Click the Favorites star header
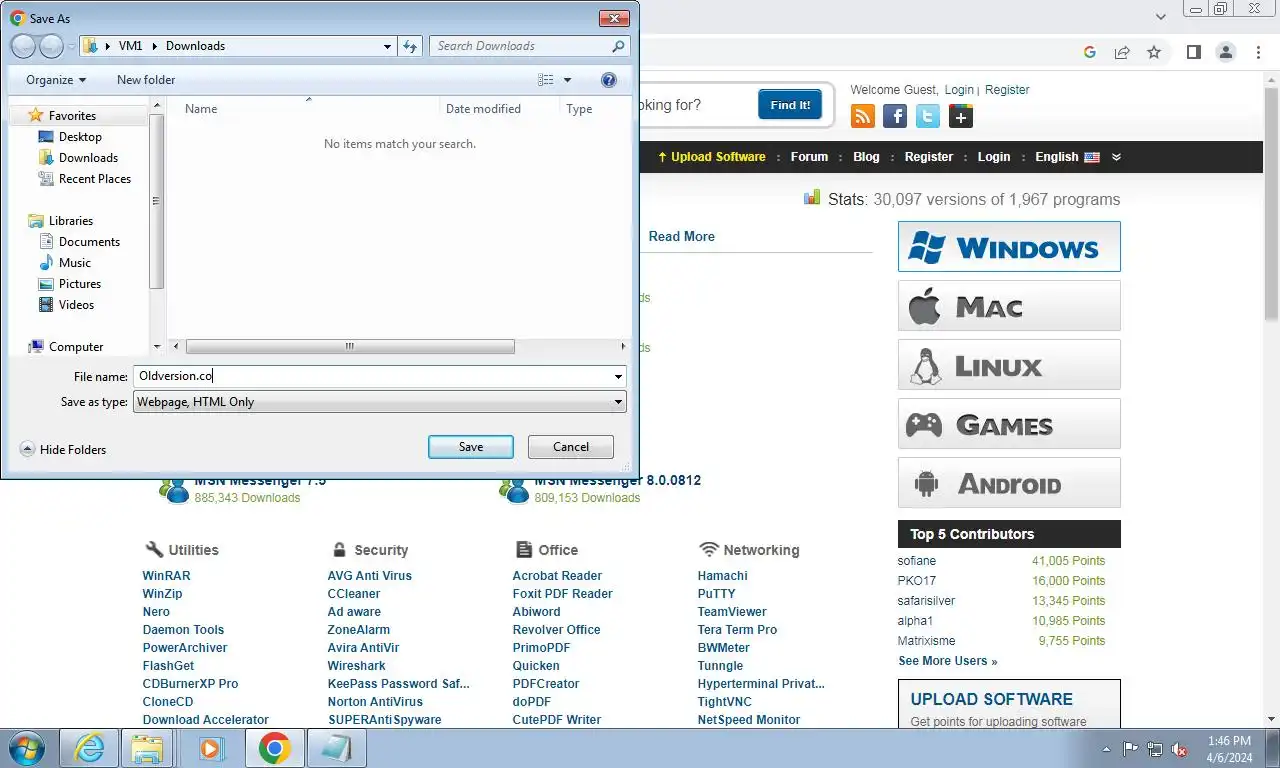The height and width of the screenshot is (768, 1280). point(72,116)
